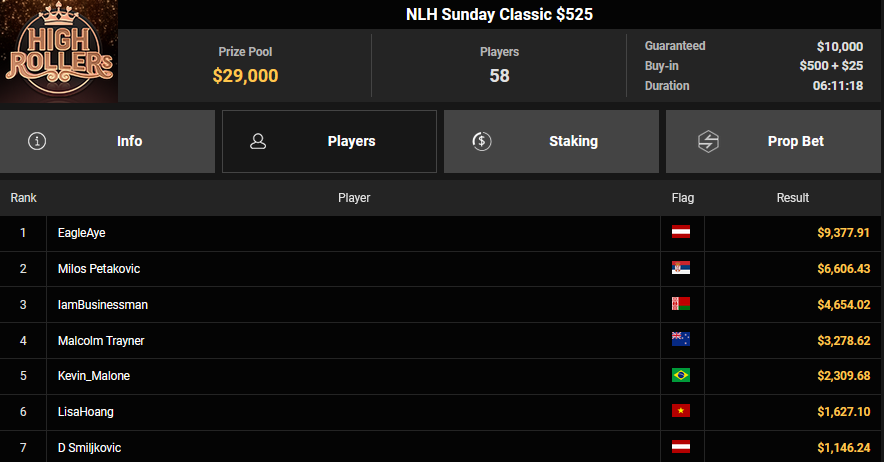The height and width of the screenshot is (462, 884).
Task: Click LisaHoang's Vietnam flag icon
Action: [681, 412]
